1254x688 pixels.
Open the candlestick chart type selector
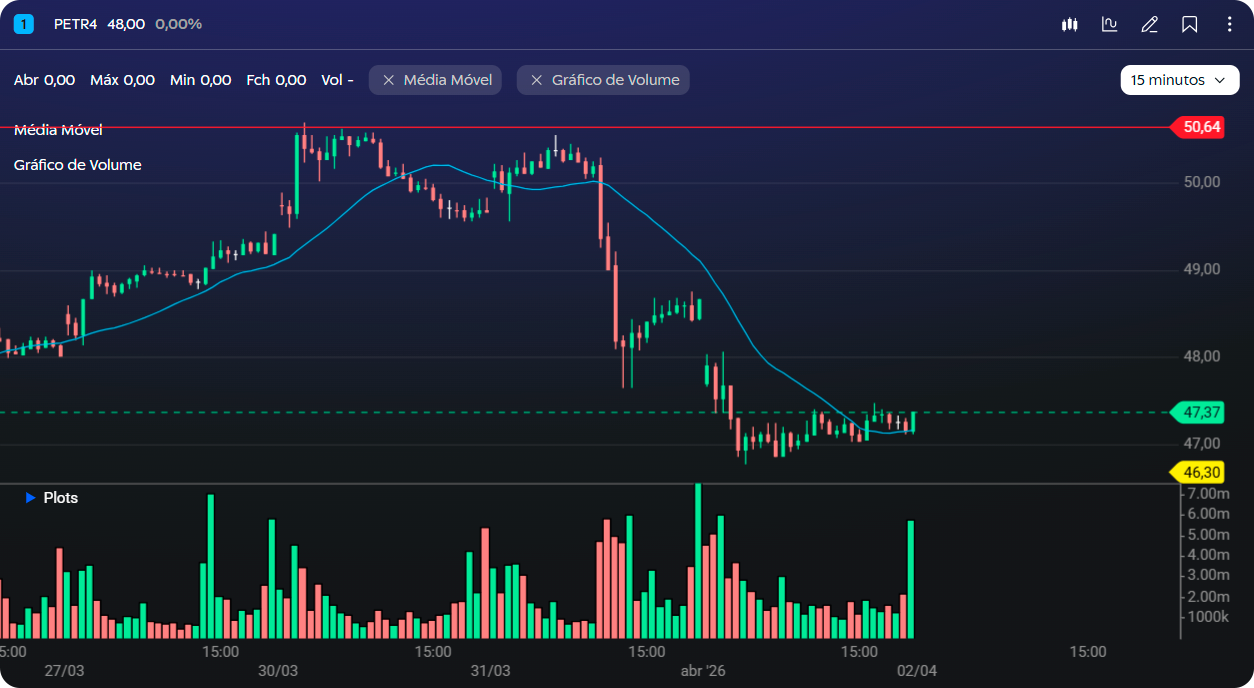point(1069,24)
